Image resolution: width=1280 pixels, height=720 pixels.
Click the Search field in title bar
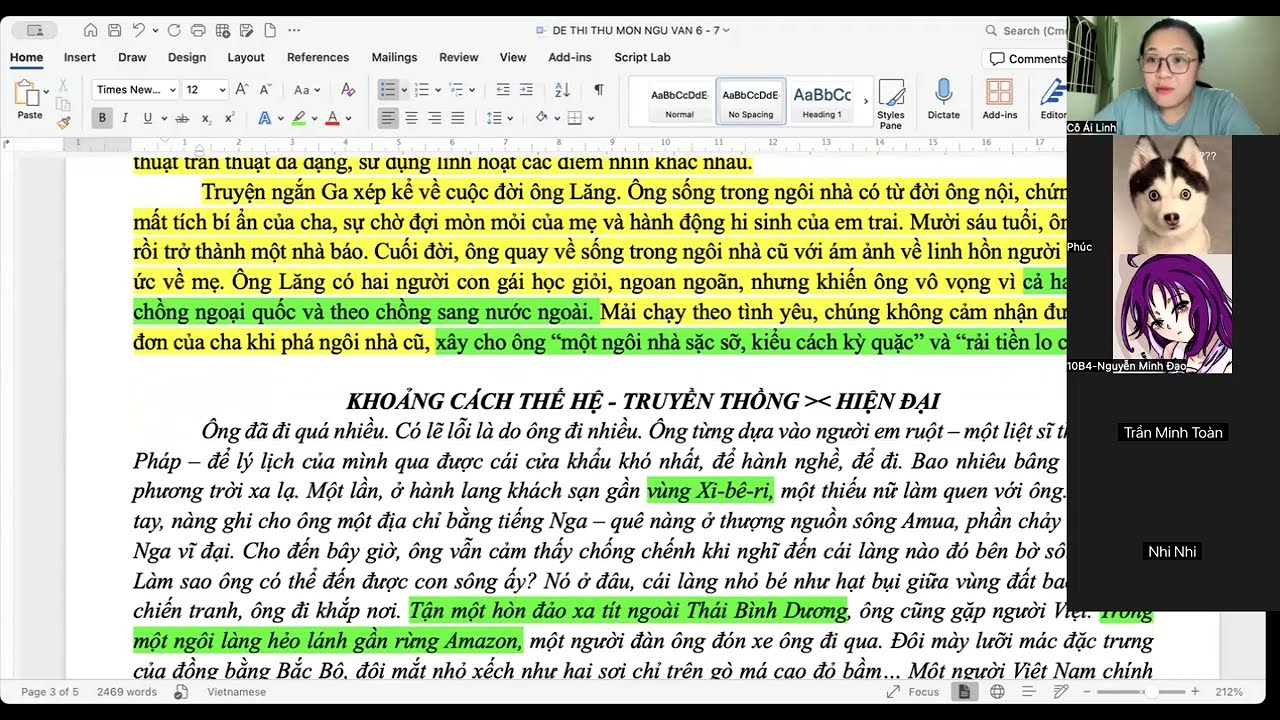coord(1026,30)
